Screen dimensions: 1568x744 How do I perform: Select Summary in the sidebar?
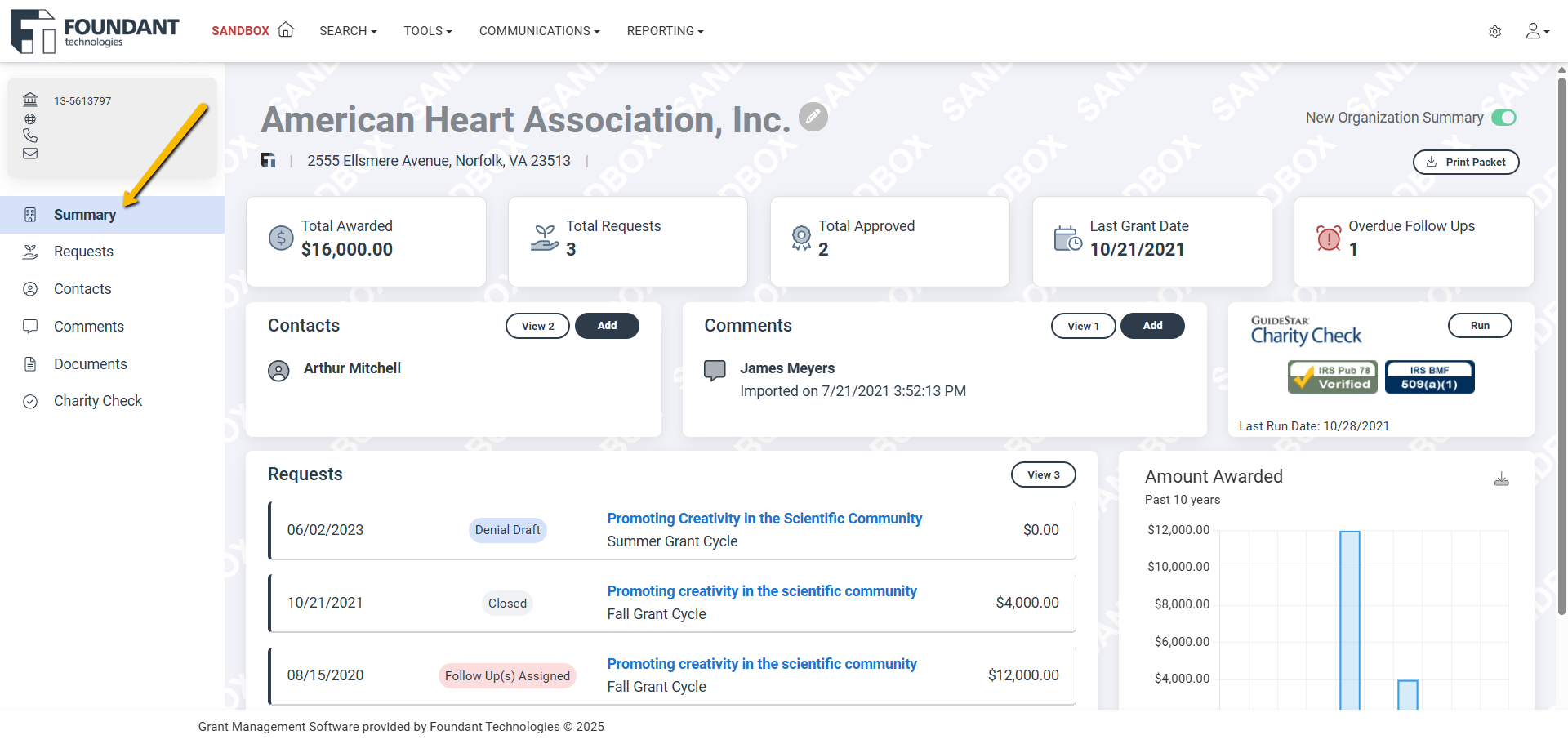(112, 215)
